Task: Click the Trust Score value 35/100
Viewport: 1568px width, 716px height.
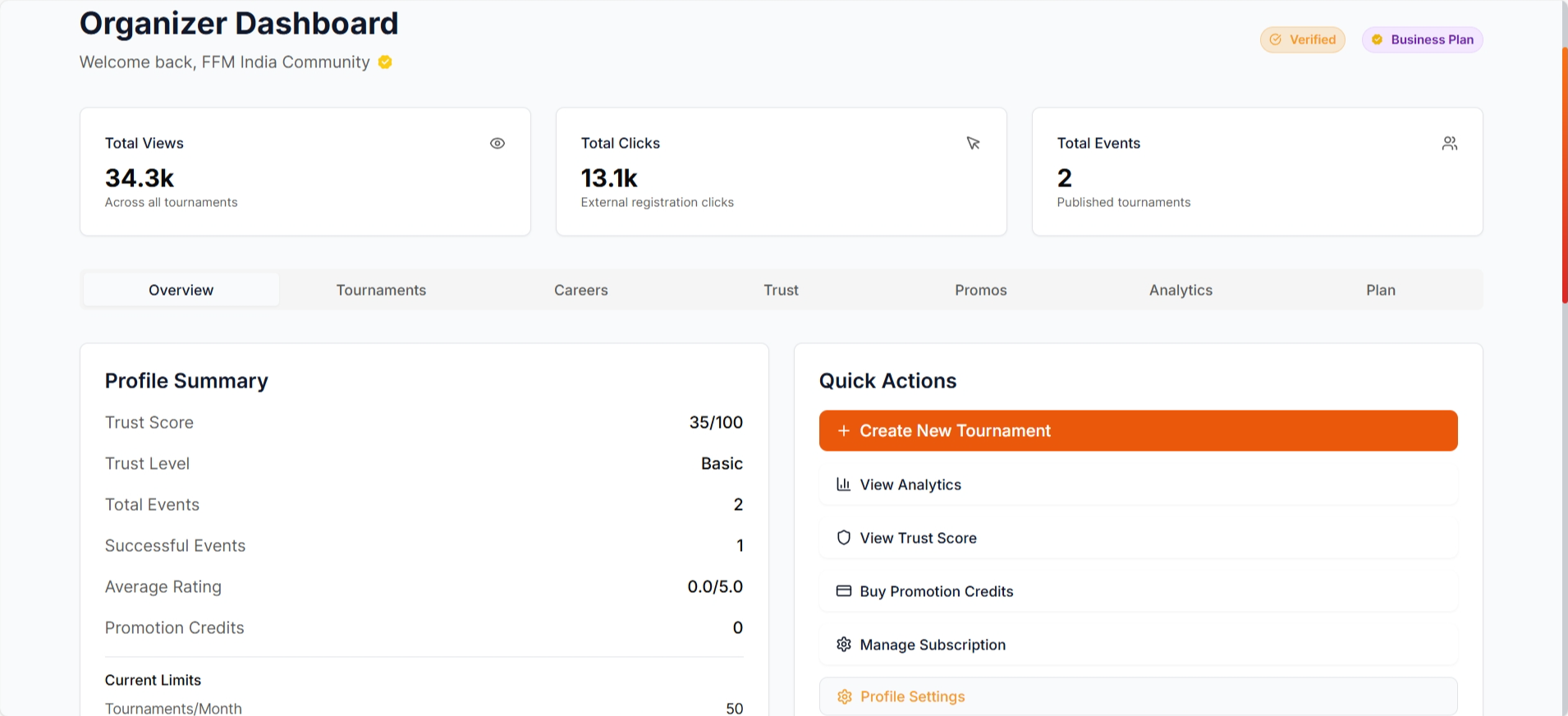Action: [716, 422]
